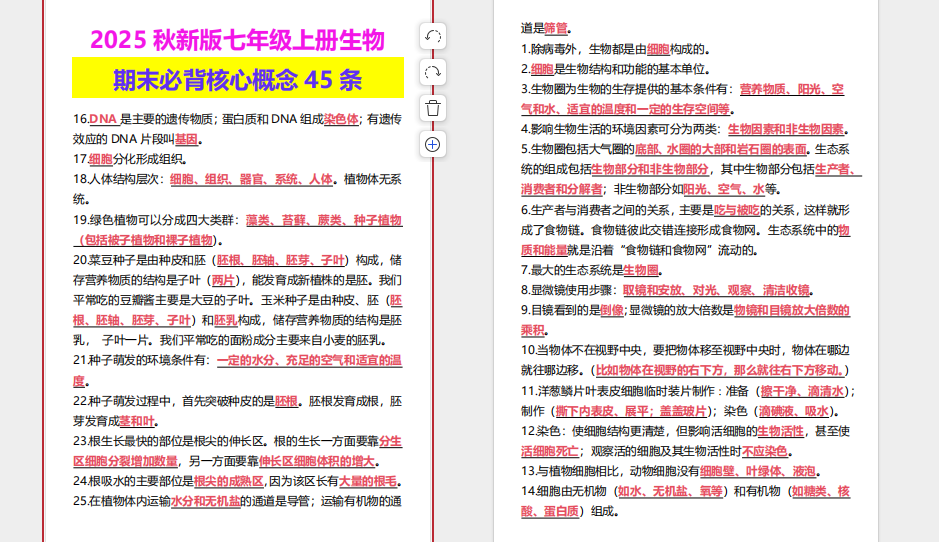Click the underlined 染色体 in item 16
This screenshot has width=939, height=542.
coord(341,119)
